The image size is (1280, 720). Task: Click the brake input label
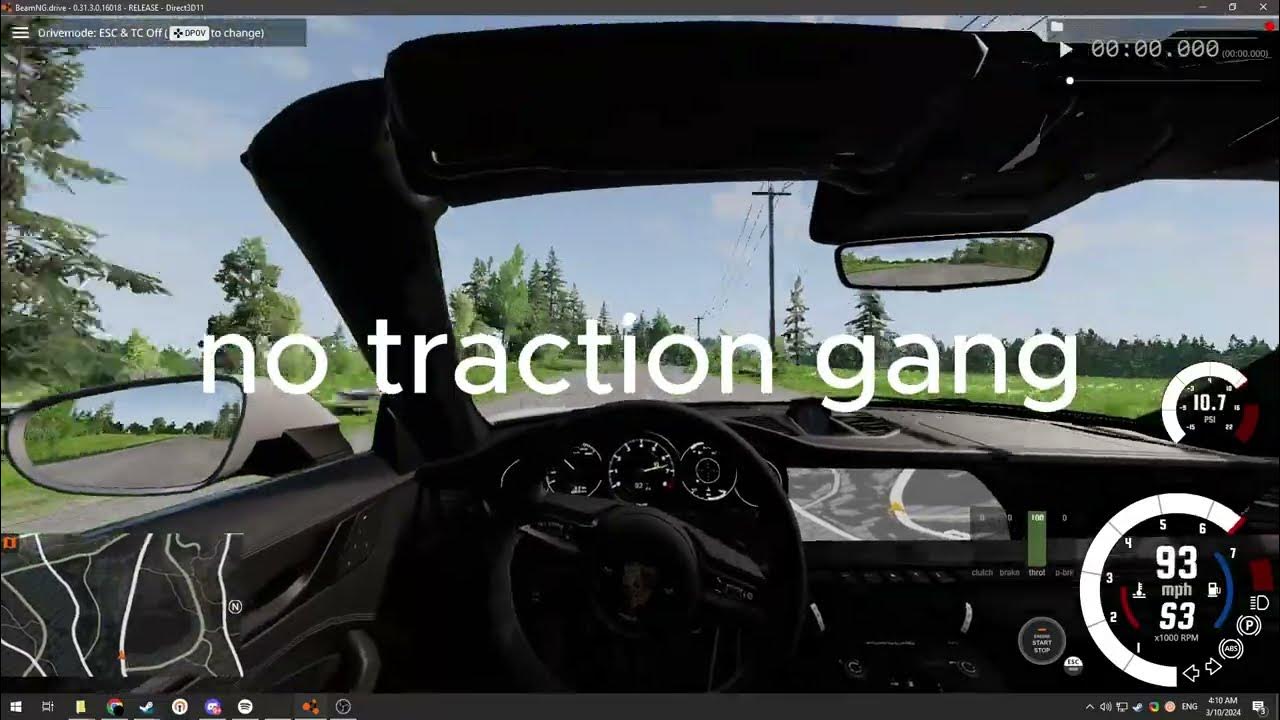(1010, 573)
